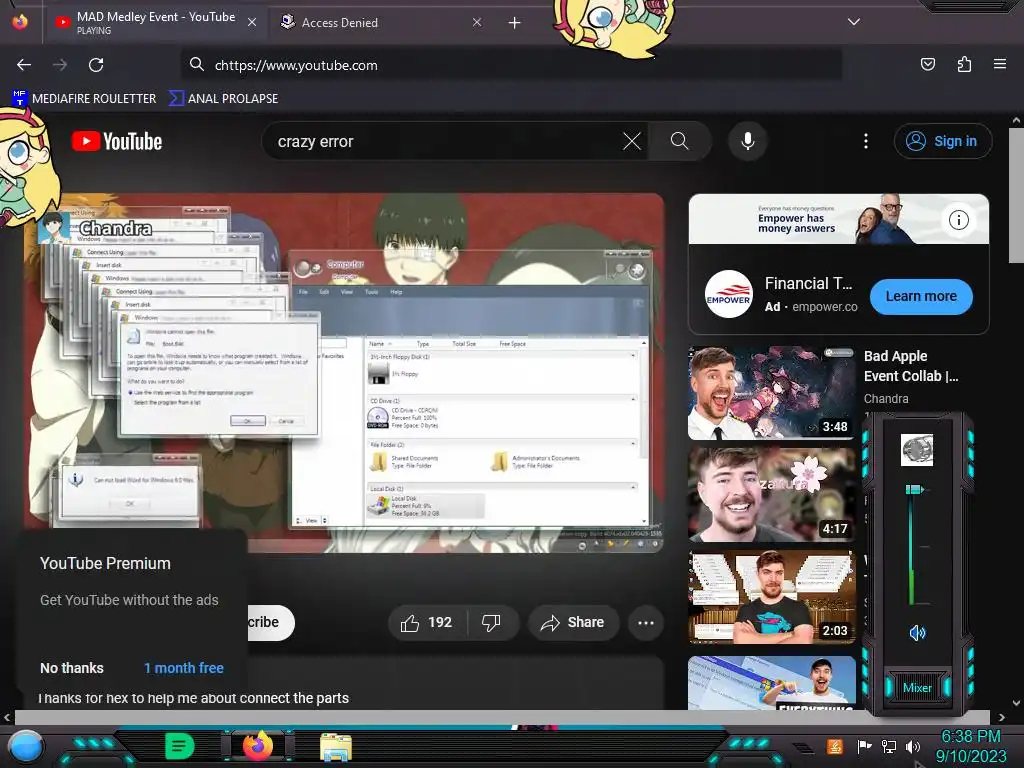1024x768 pixels.
Task: Click the URL address bar
Action: coord(511,65)
